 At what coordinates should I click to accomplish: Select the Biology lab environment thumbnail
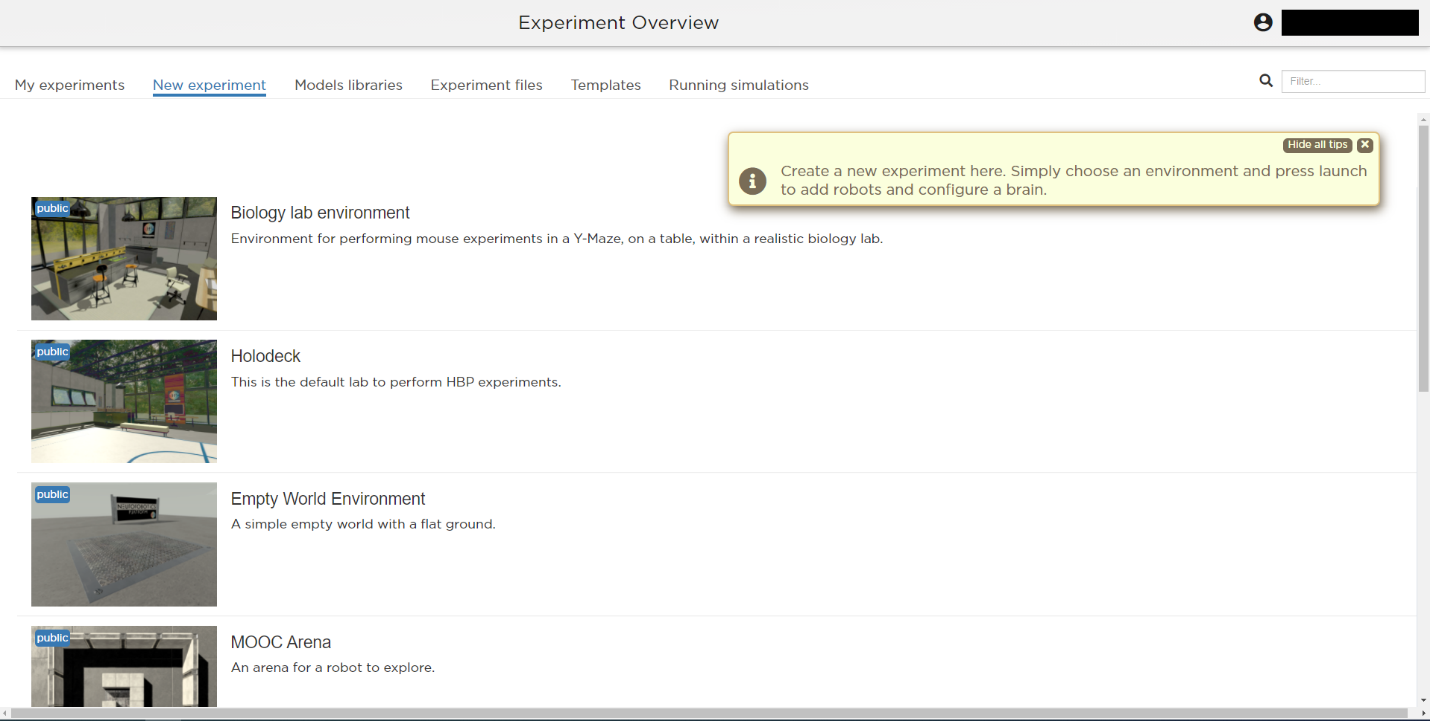tap(124, 258)
